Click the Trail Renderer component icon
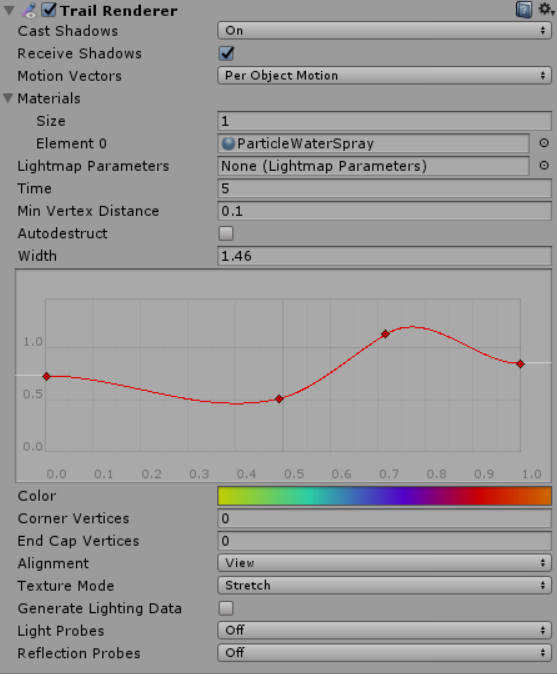The height and width of the screenshot is (674, 557). (x=29, y=11)
